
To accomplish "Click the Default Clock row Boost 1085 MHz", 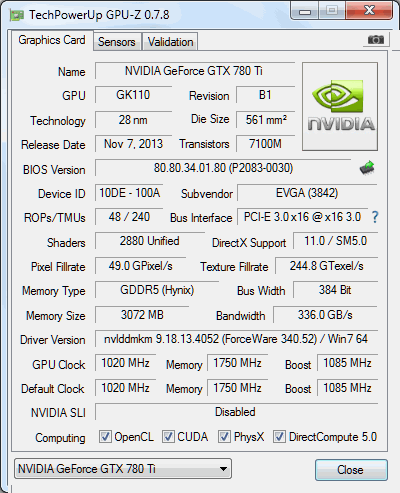I will 347,388.
